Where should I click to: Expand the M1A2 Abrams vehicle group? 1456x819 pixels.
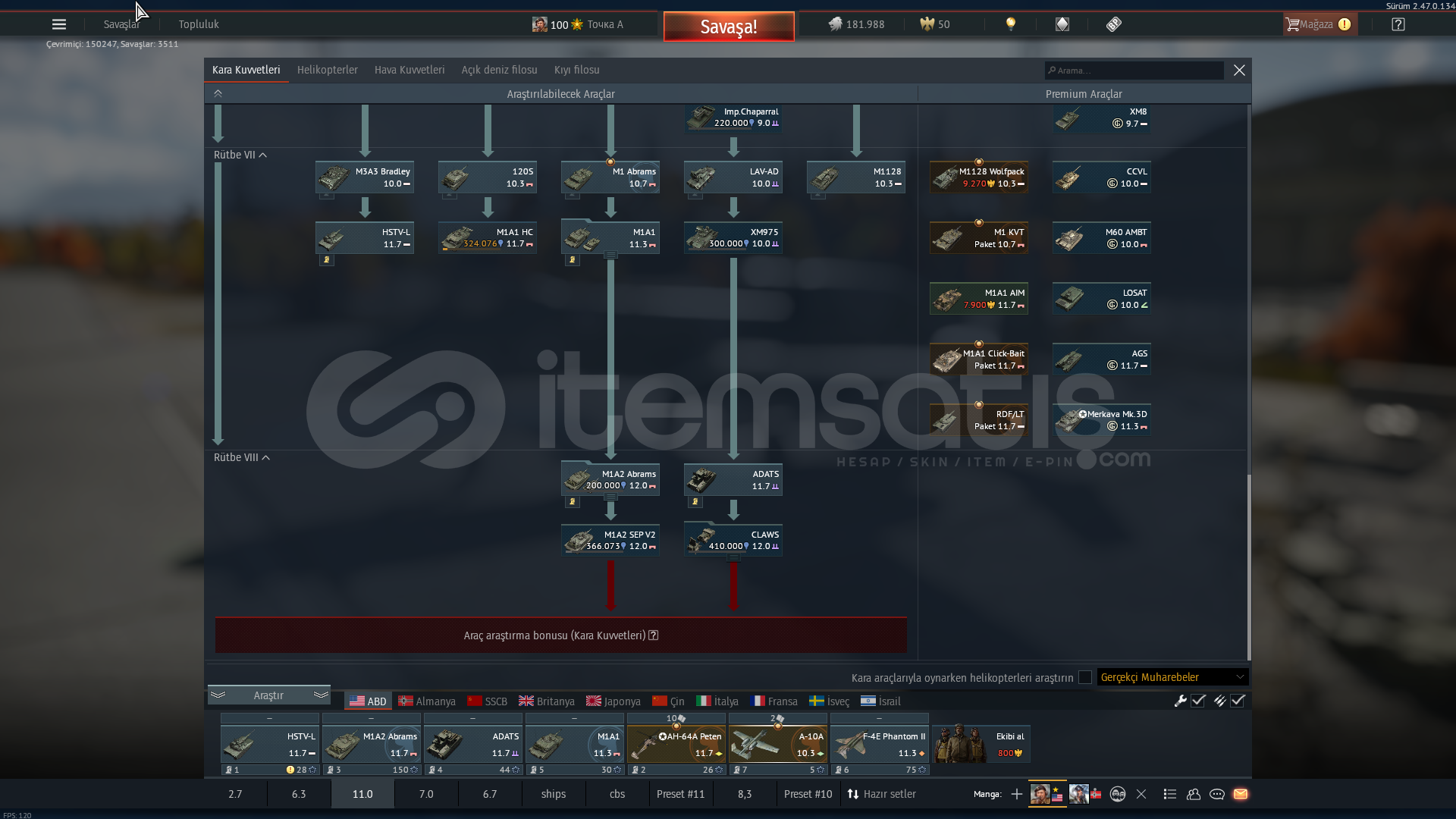point(610,498)
